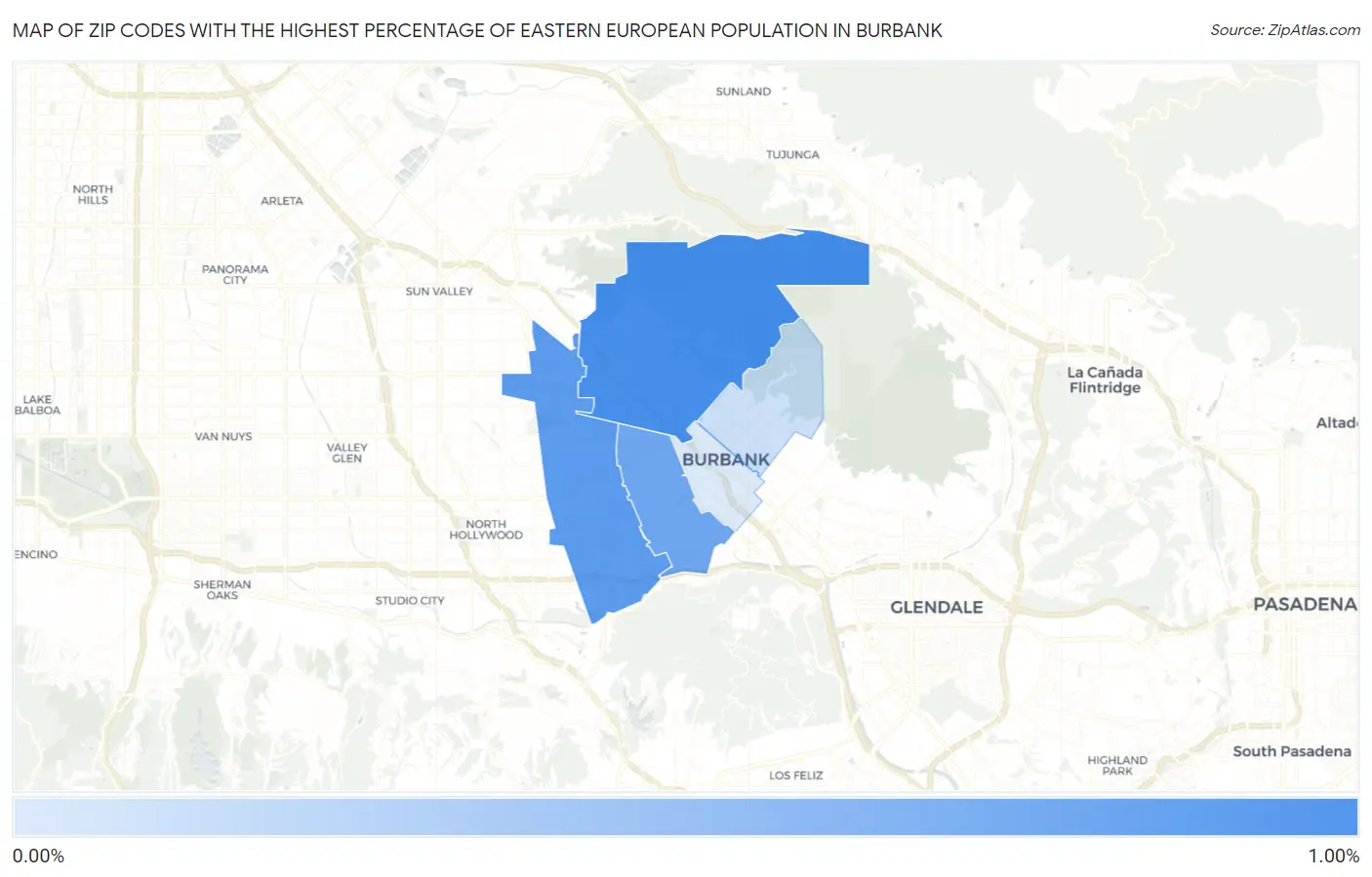Click the VALLEY GLEN label
The width and height of the screenshot is (1372, 877).
[x=347, y=453]
